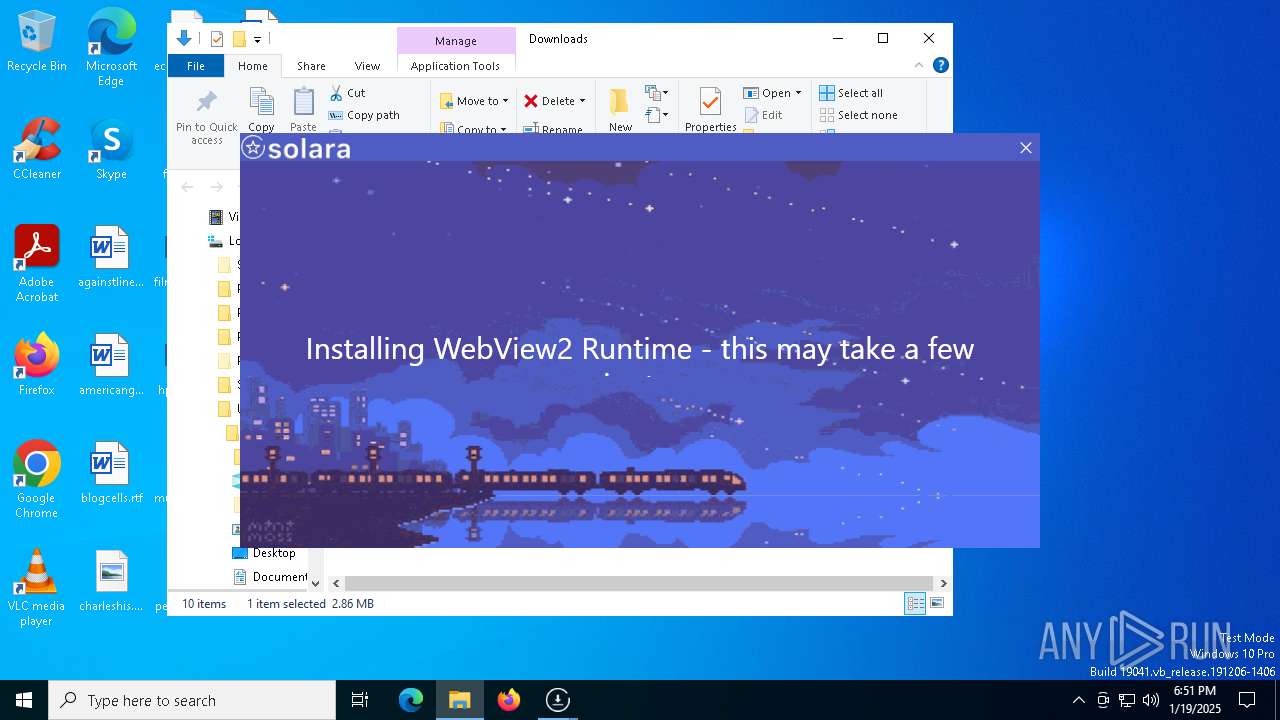Click quick access toolbar New folder icon
Viewport: 1280px width, 720px height.
[x=239, y=39]
